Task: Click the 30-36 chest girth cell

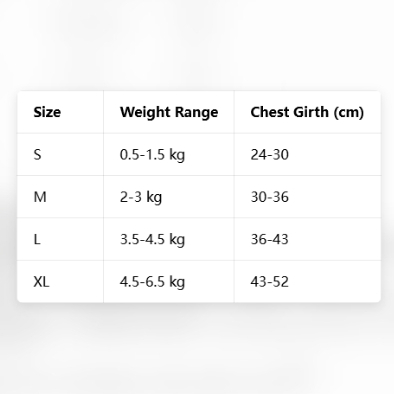Action: pyautogui.click(x=307, y=197)
